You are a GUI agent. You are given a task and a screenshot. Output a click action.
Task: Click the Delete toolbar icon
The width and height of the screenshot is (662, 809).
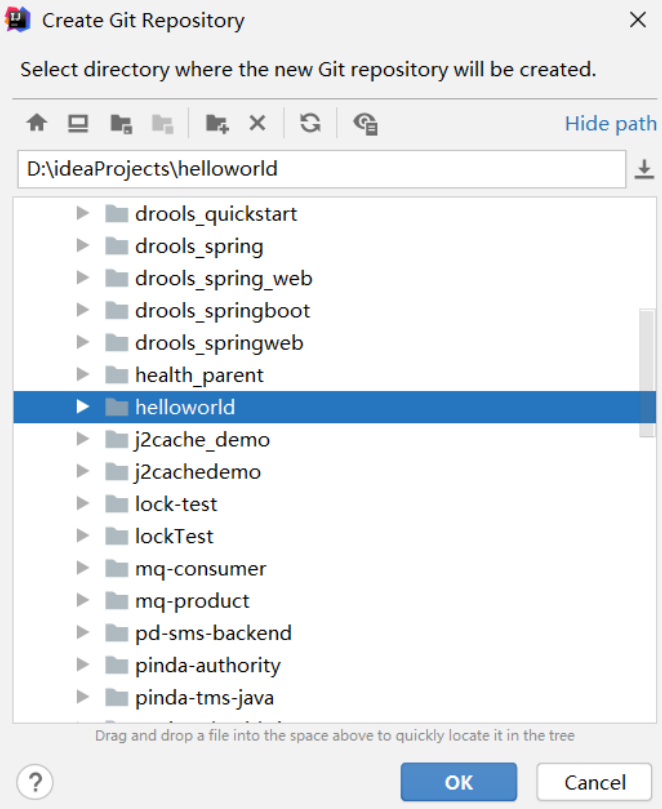pos(257,123)
